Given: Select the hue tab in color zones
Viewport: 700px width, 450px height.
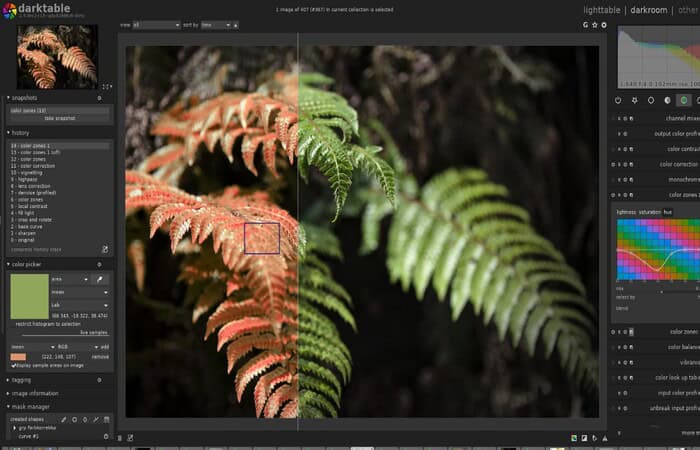Looking at the screenshot, I should (667, 212).
